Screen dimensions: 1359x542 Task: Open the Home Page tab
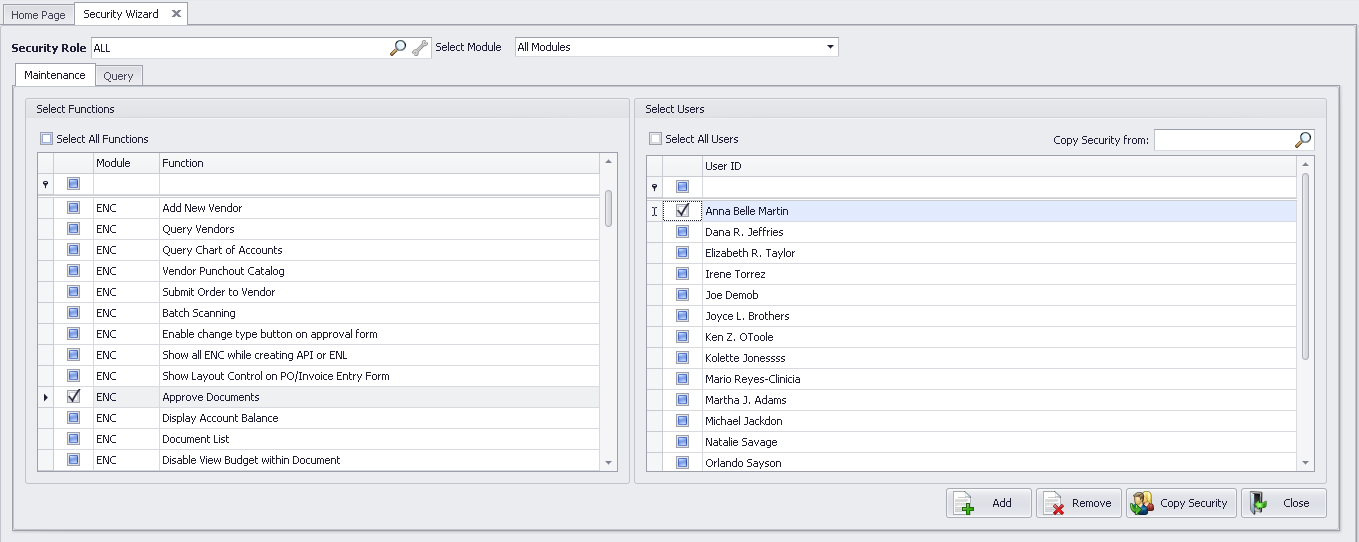(x=38, y=15)
